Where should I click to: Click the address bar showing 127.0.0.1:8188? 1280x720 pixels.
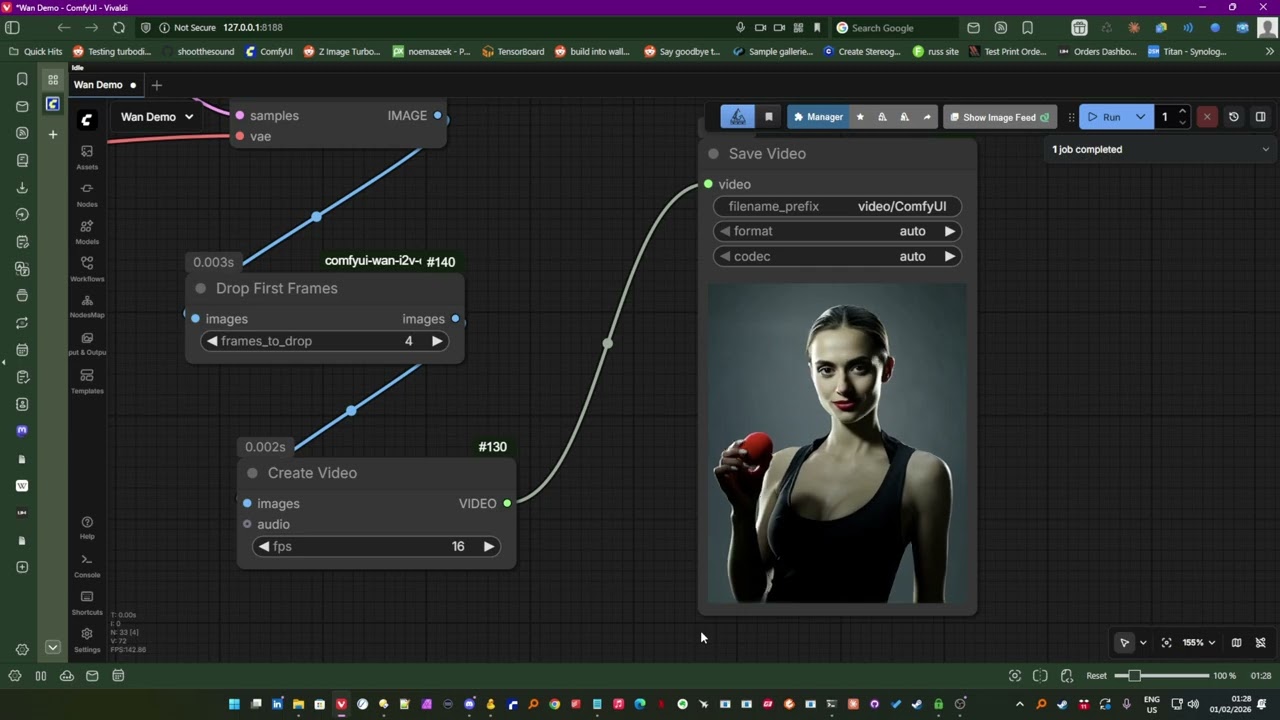[253, 28]
